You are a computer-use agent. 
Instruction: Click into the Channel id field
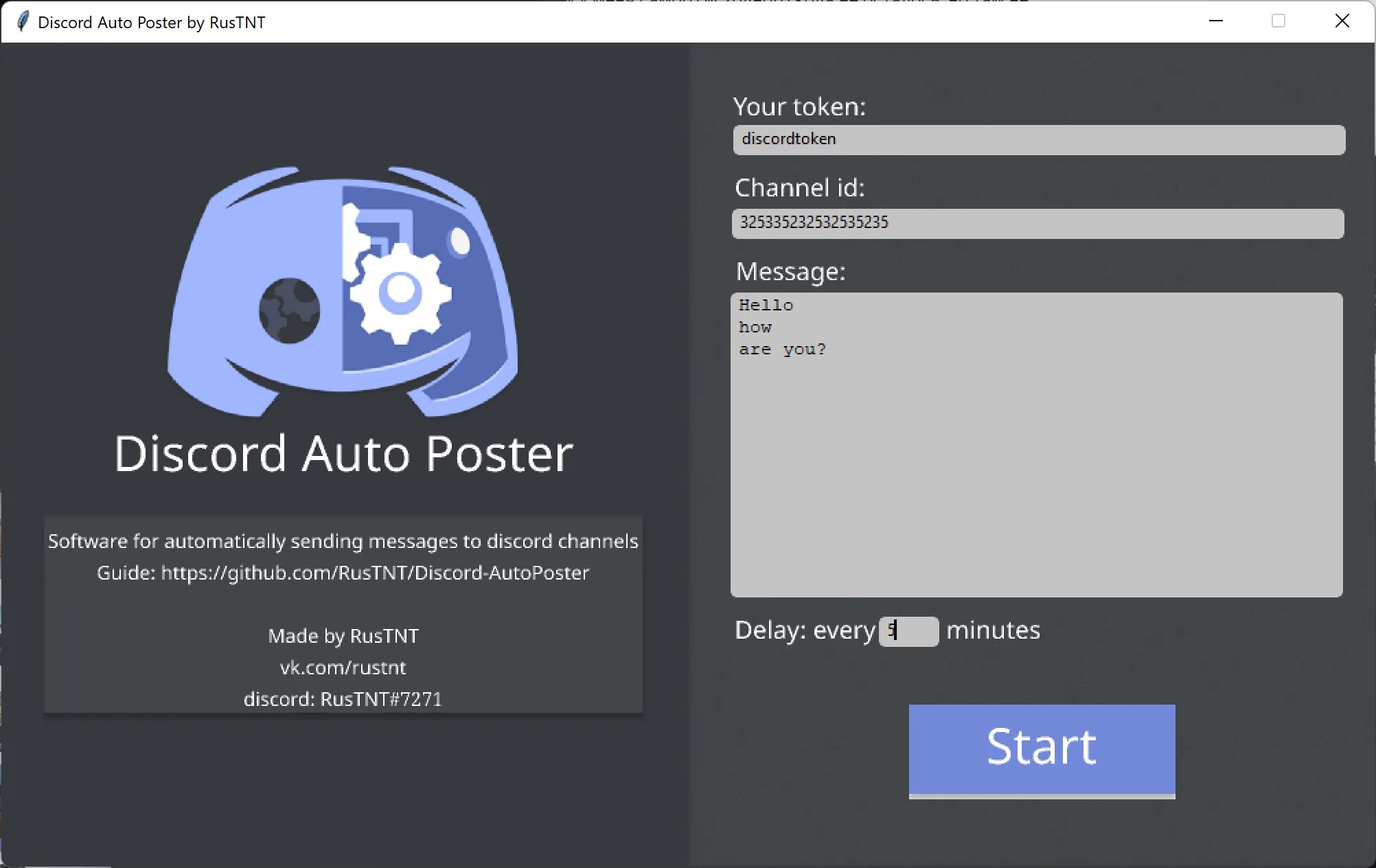point(1037,223)
